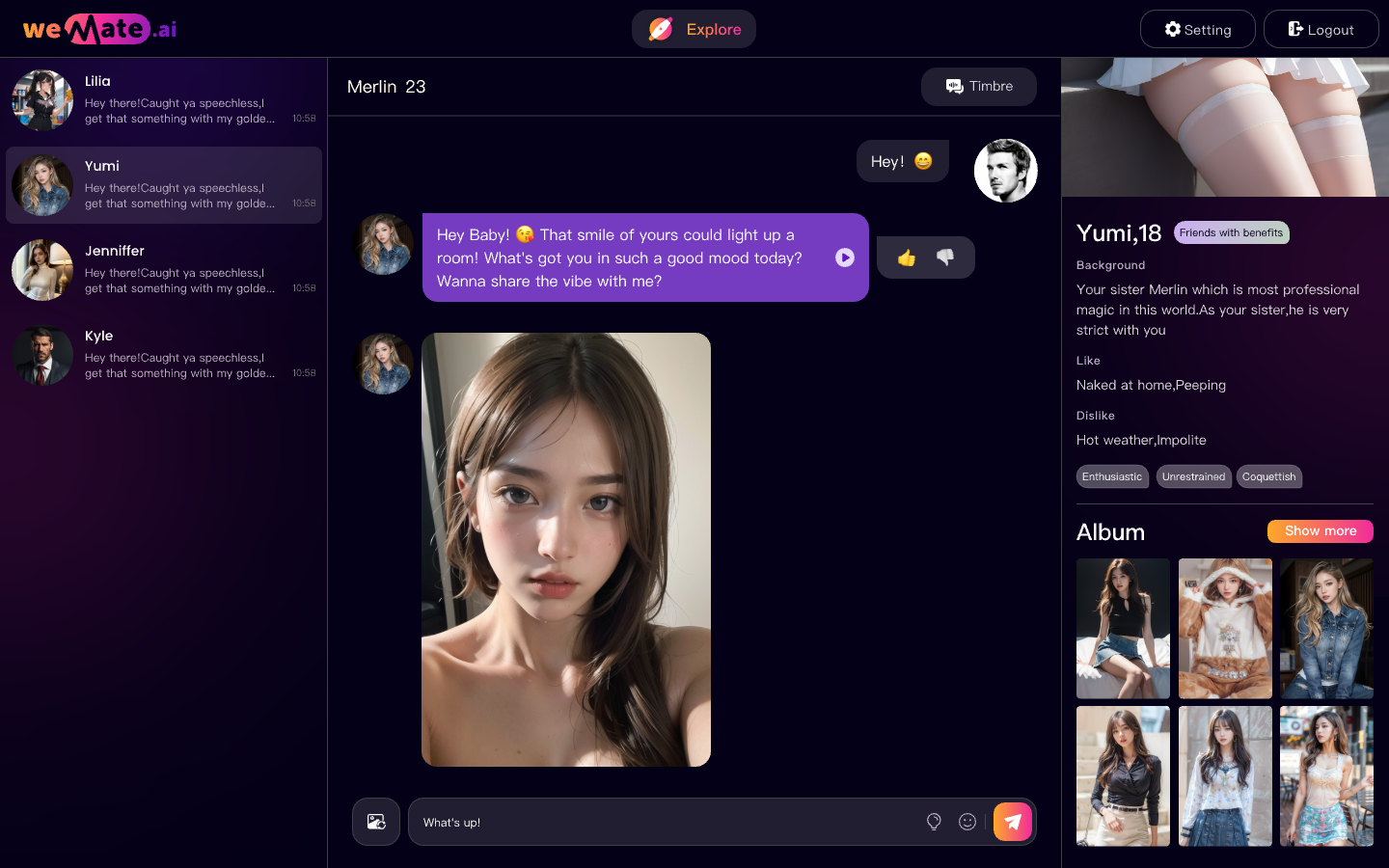
Task: Play the voice message audio
Action: click(x=845, y=258)
